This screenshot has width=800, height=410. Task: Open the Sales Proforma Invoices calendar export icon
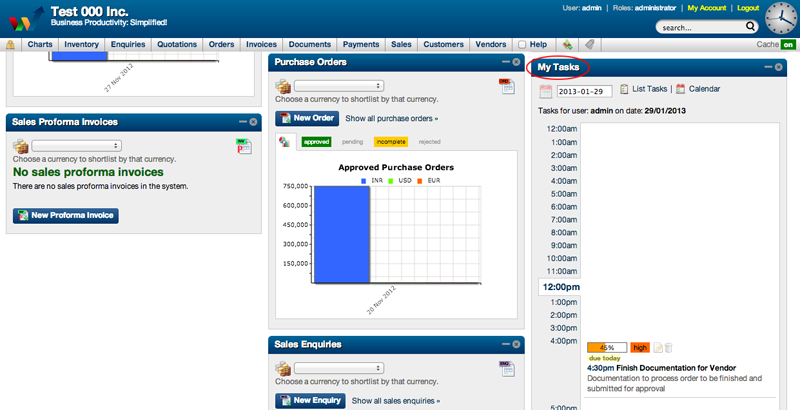point(243,146)
